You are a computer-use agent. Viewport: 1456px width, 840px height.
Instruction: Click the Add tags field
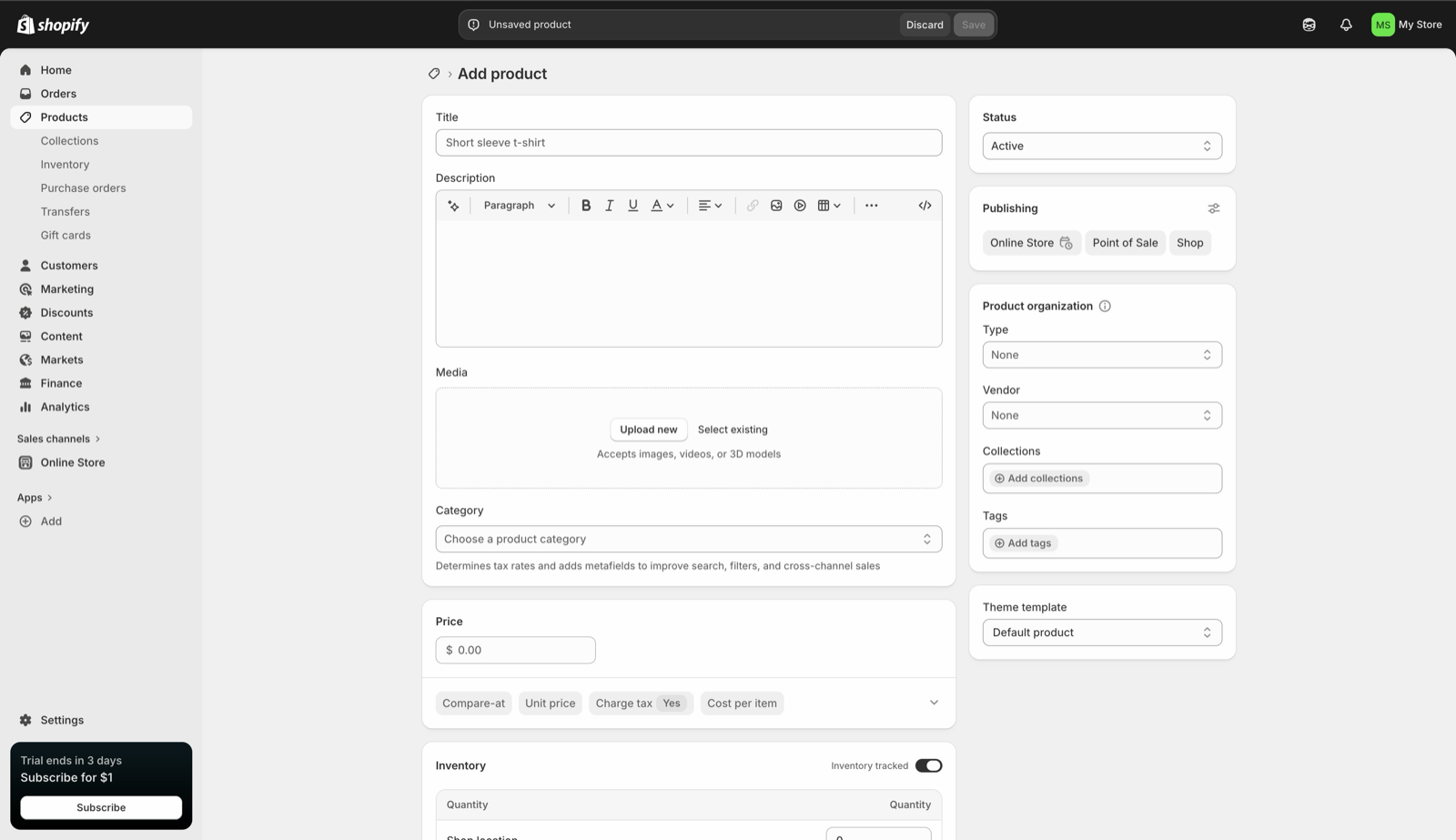click(1102, 543)
